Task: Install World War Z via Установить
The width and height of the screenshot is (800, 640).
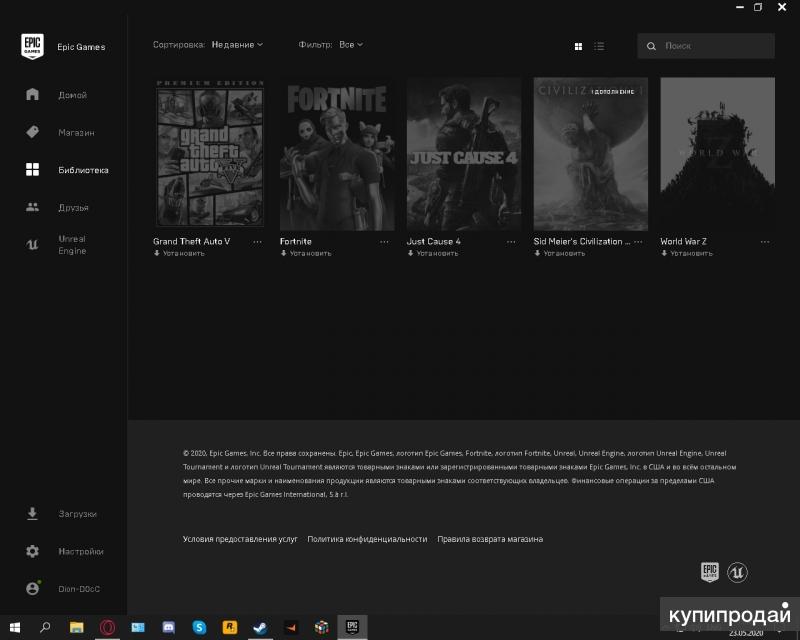Action: [x=687, y=253]
